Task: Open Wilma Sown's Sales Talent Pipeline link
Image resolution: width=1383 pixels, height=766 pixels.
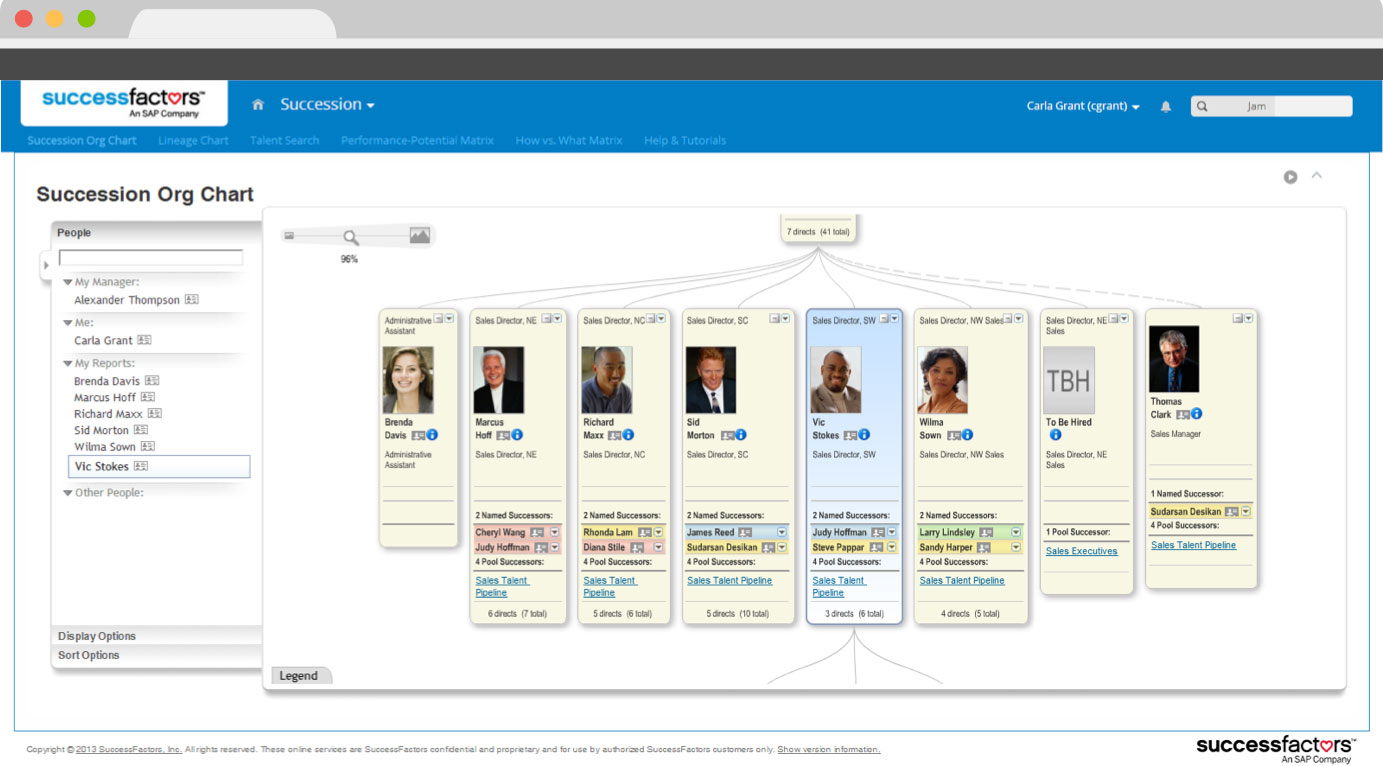Action: pyautogui.click(x=962, y=581)
